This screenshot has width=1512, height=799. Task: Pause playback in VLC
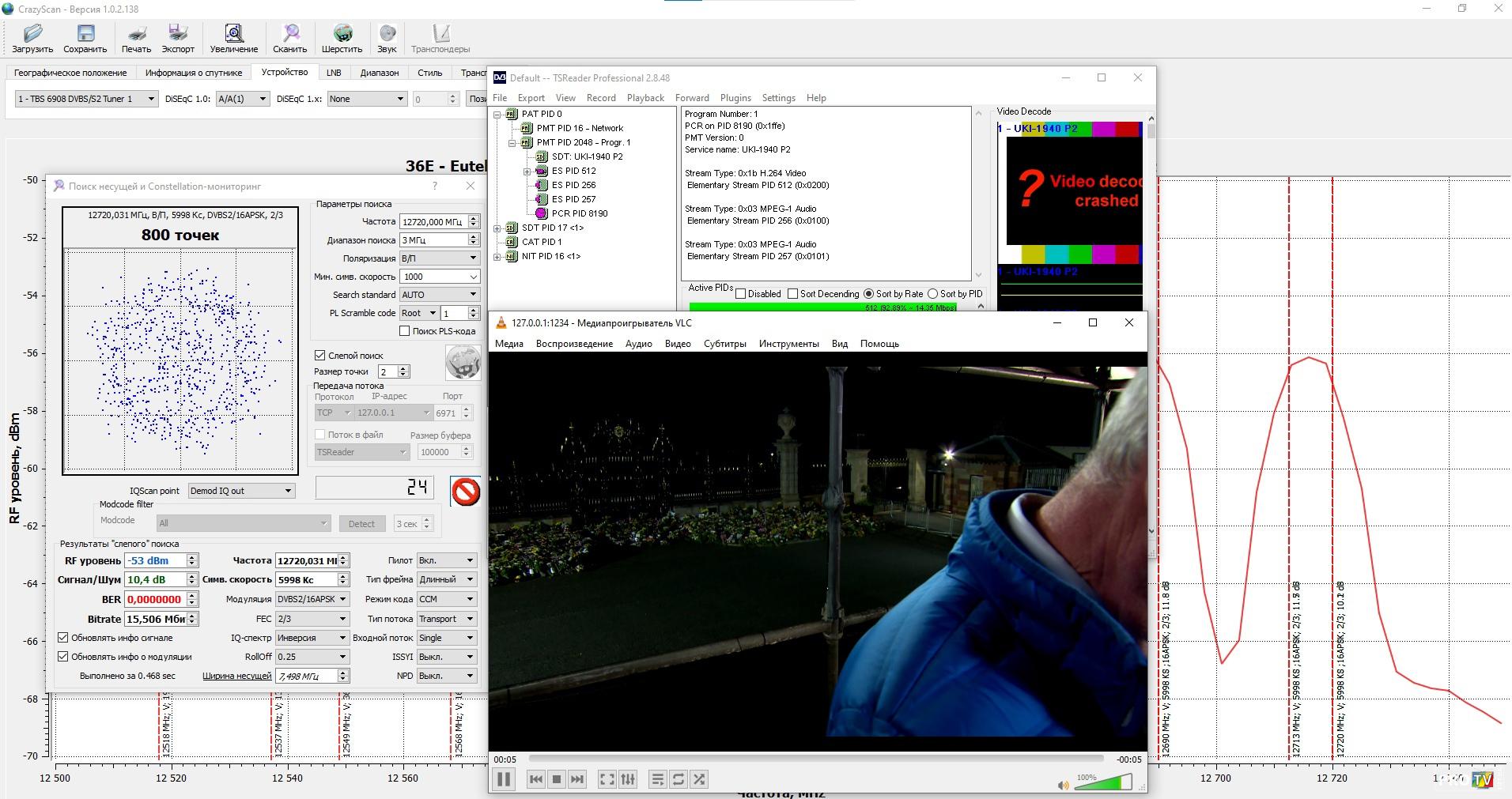coord(504,779)
